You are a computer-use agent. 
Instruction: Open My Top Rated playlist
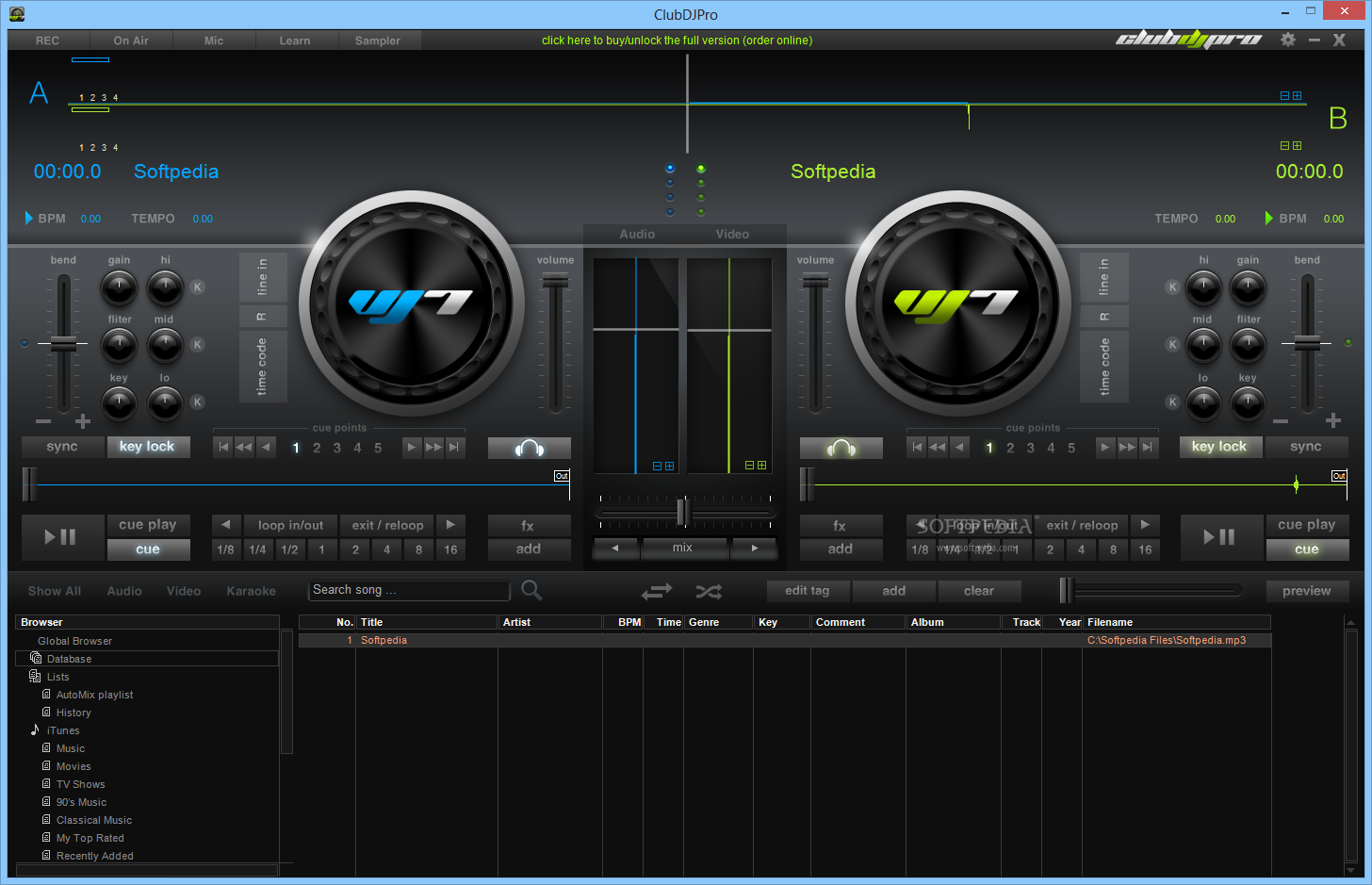(90, 838)
